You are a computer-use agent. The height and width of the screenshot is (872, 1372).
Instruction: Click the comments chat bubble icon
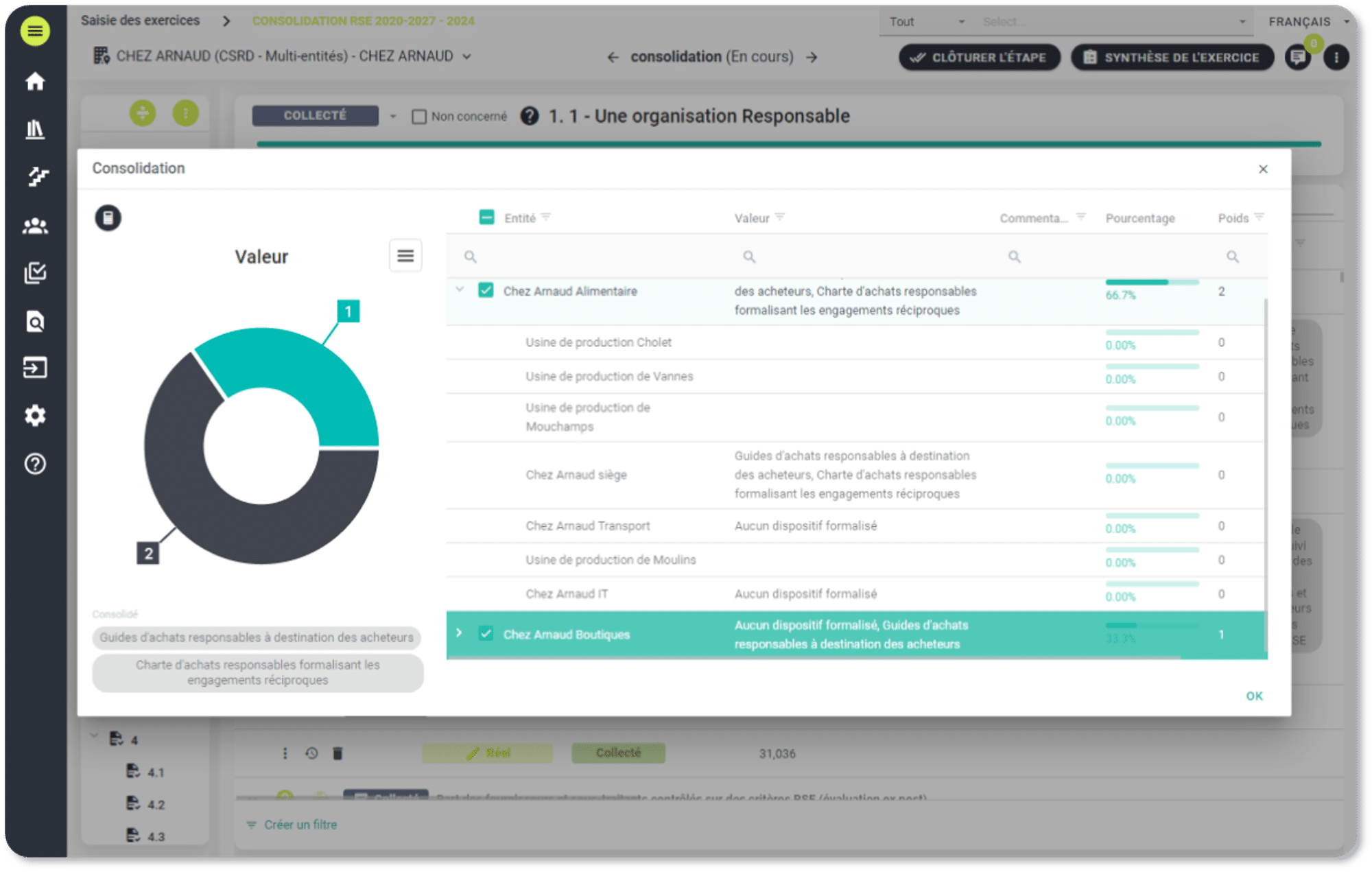tap(1298, 58)
